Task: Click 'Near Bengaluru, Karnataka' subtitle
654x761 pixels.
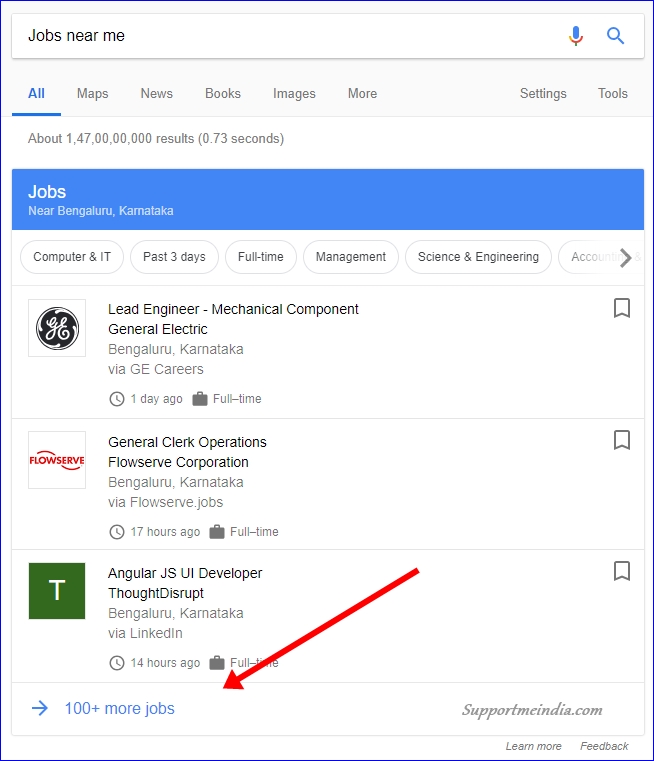Action: (101, 211)
